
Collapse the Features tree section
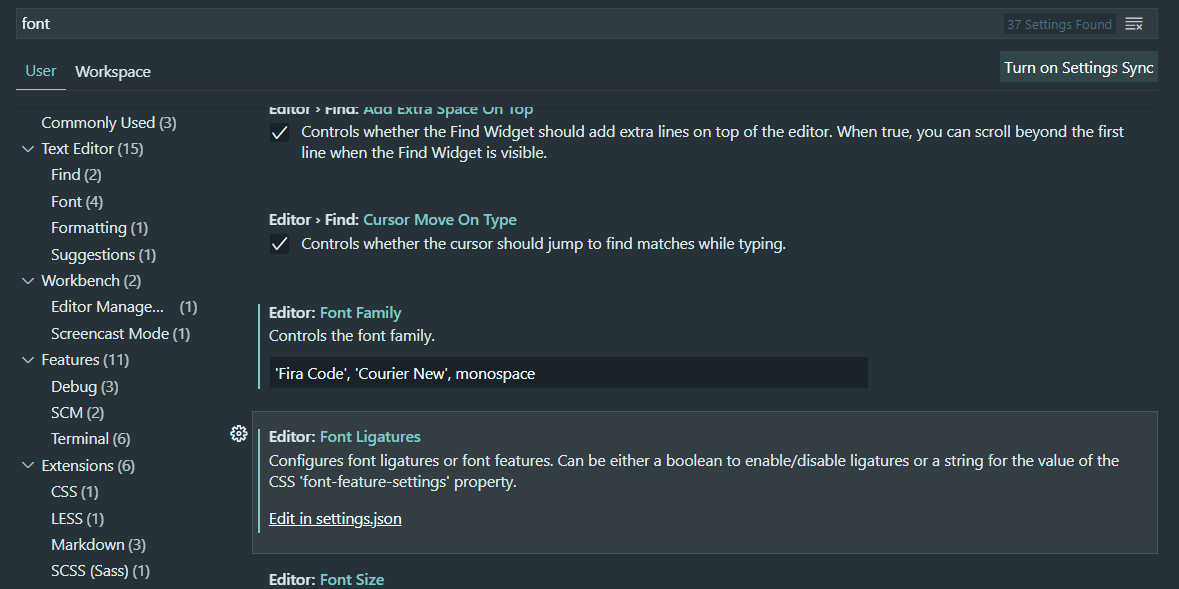tap(28, 360)
